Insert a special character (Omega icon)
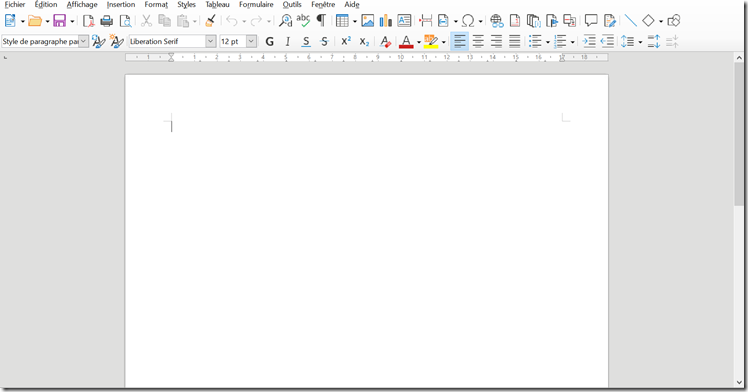The image size is (748, 392). click(468, 21)
